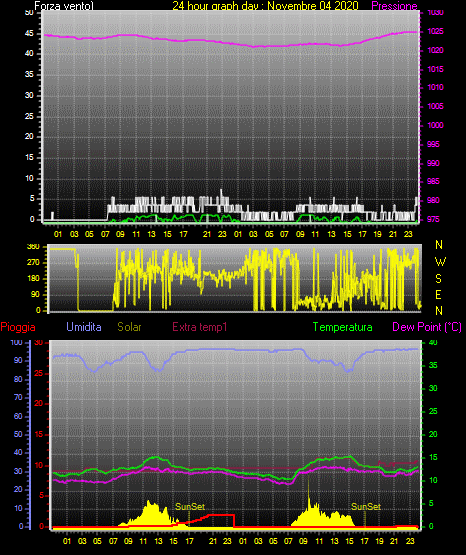Click the 995 pressure axis value

(x=433, y=144)
